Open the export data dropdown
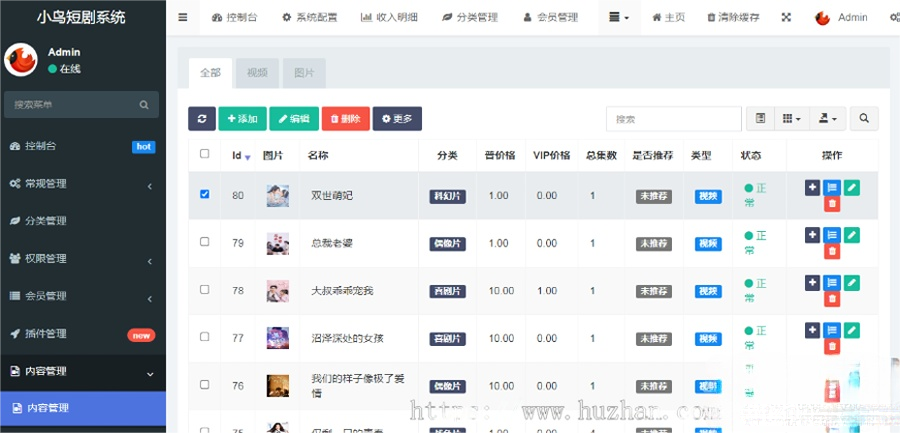This screenshot has height=433, width=900. pos(827,119)
